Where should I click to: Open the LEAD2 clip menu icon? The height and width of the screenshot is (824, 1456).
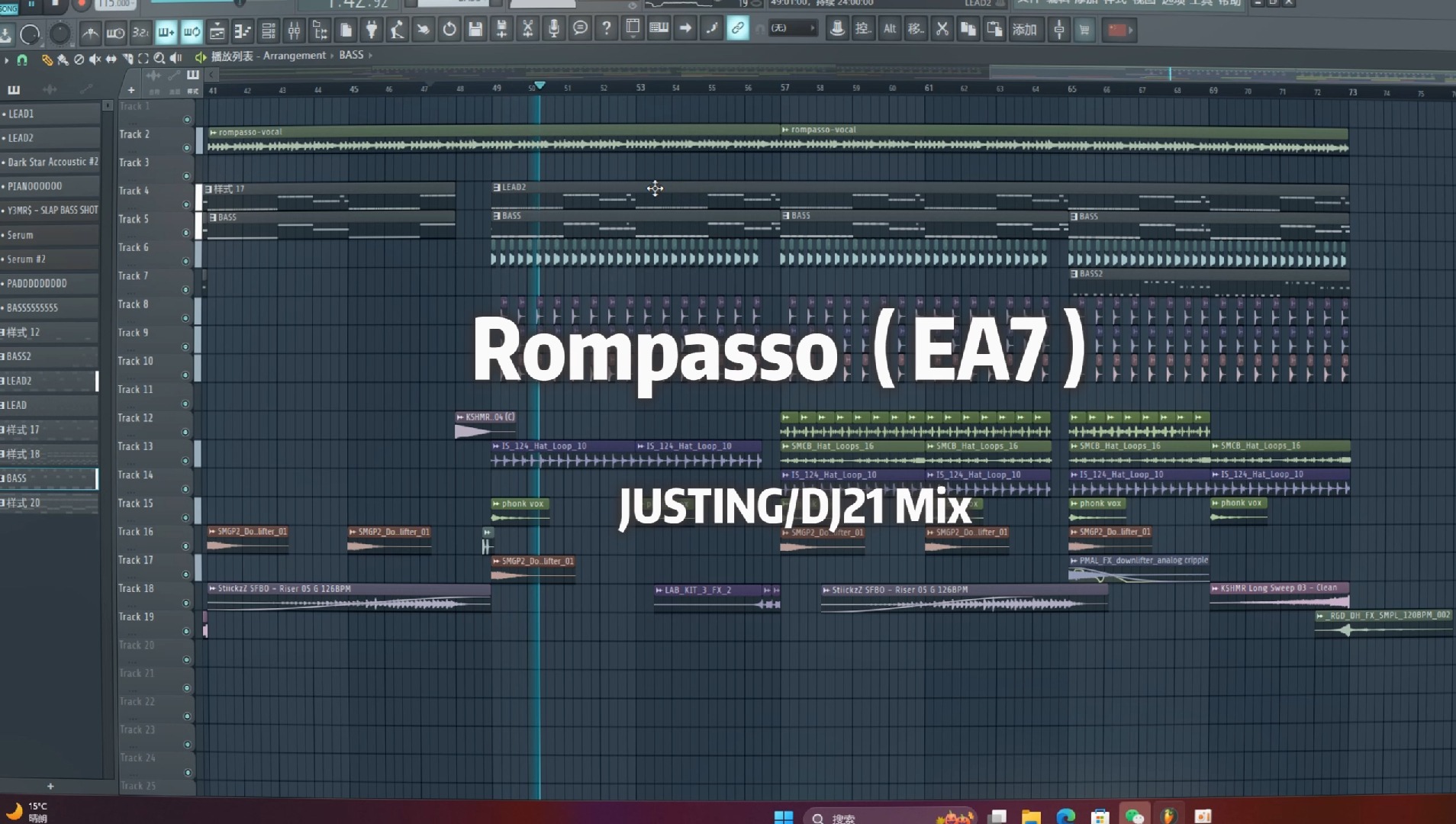tap(497, 187)
